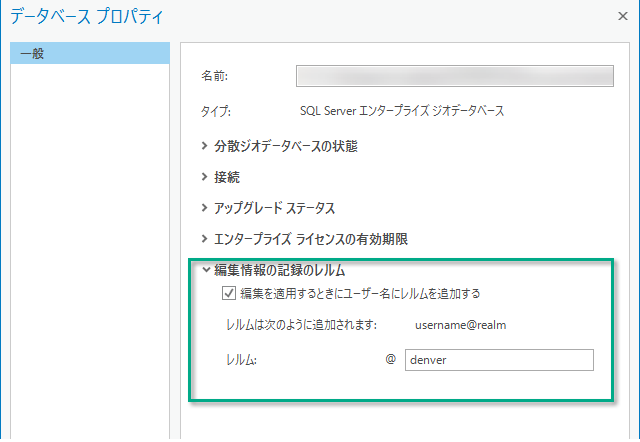640x442 pixels.
Task: Click the 分散ジオデータベースの状態 heading text
Action: (285, 146)
